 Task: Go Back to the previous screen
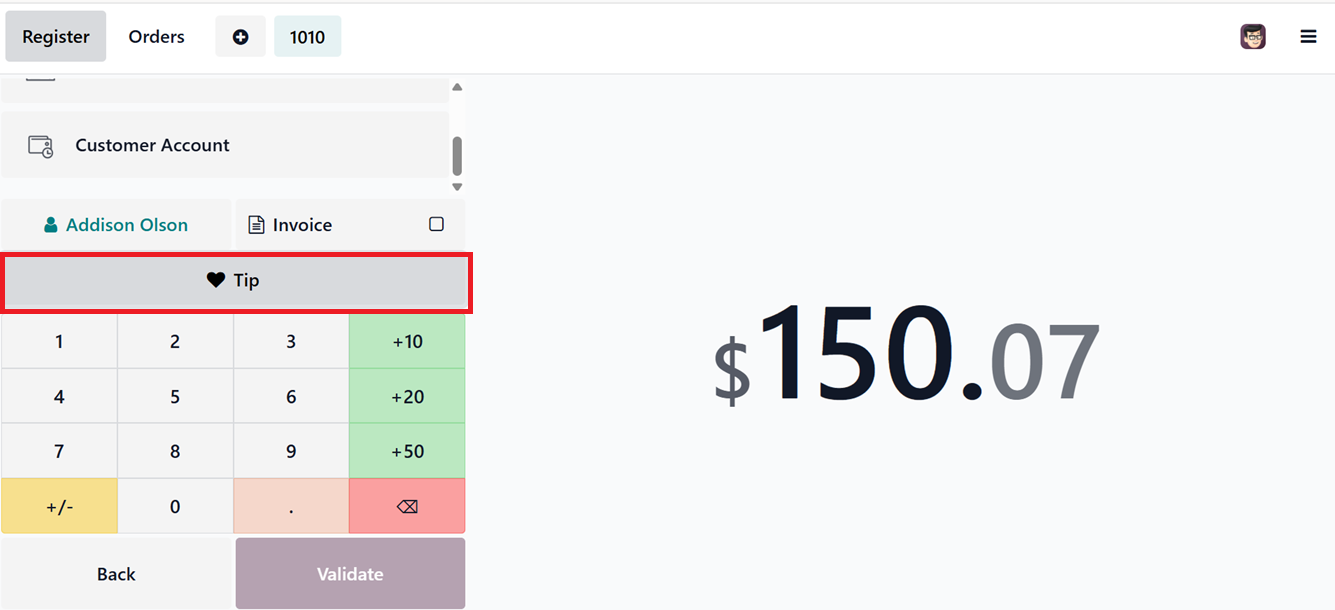click(116, 574)
